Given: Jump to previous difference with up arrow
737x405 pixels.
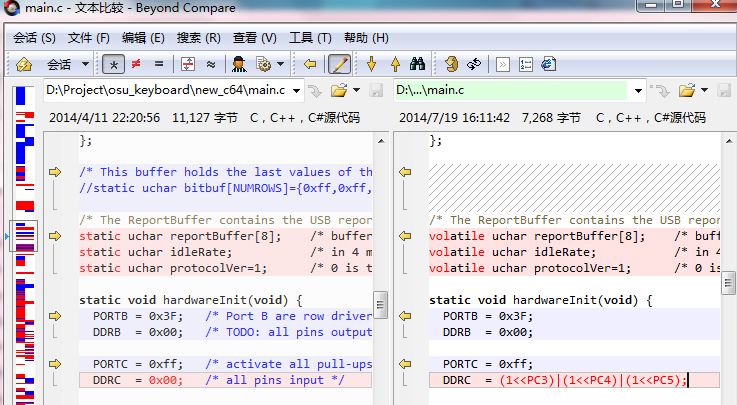Looking at the screenshot, I should click(395, 64).
